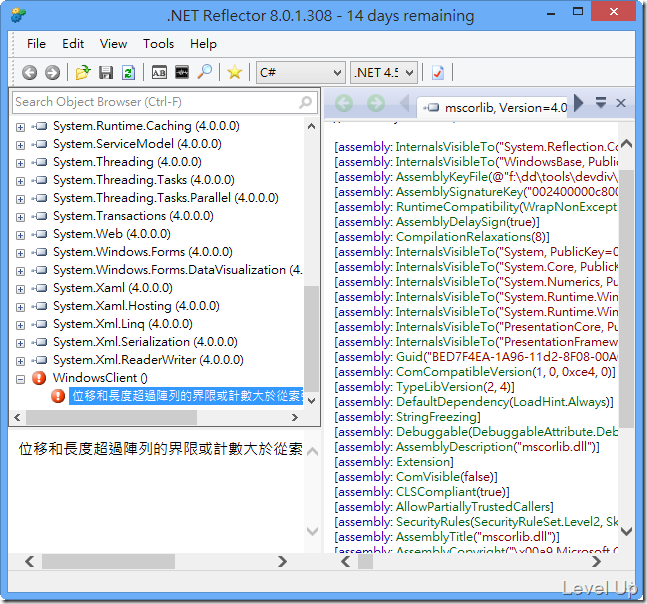Click the green back arrow in code pane
Image resolution: width=647 pixels, height=604 pixels.
click(344, 103)
